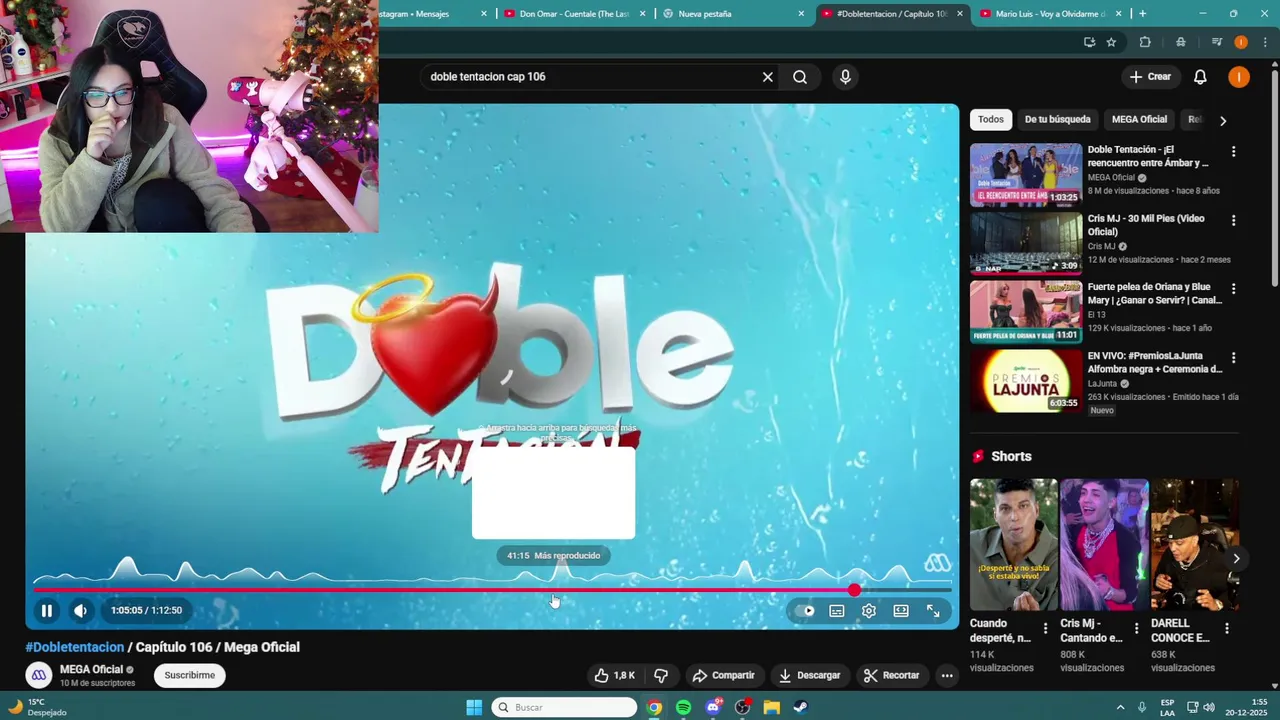The image size is (1280, 720).
Task: Click the Recortar clip button
Action: click(891, 675)
